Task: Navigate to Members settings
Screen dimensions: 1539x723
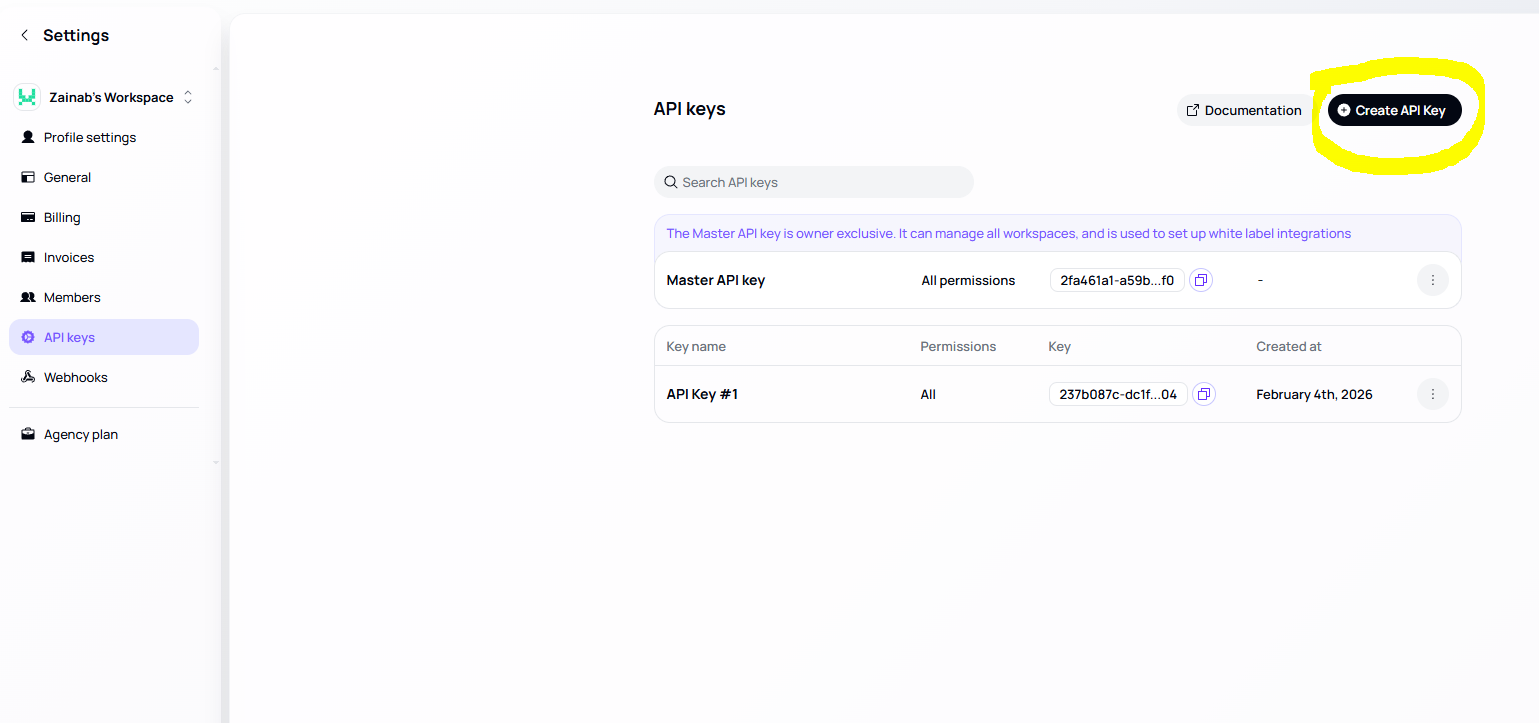Action: pos(72,297)
